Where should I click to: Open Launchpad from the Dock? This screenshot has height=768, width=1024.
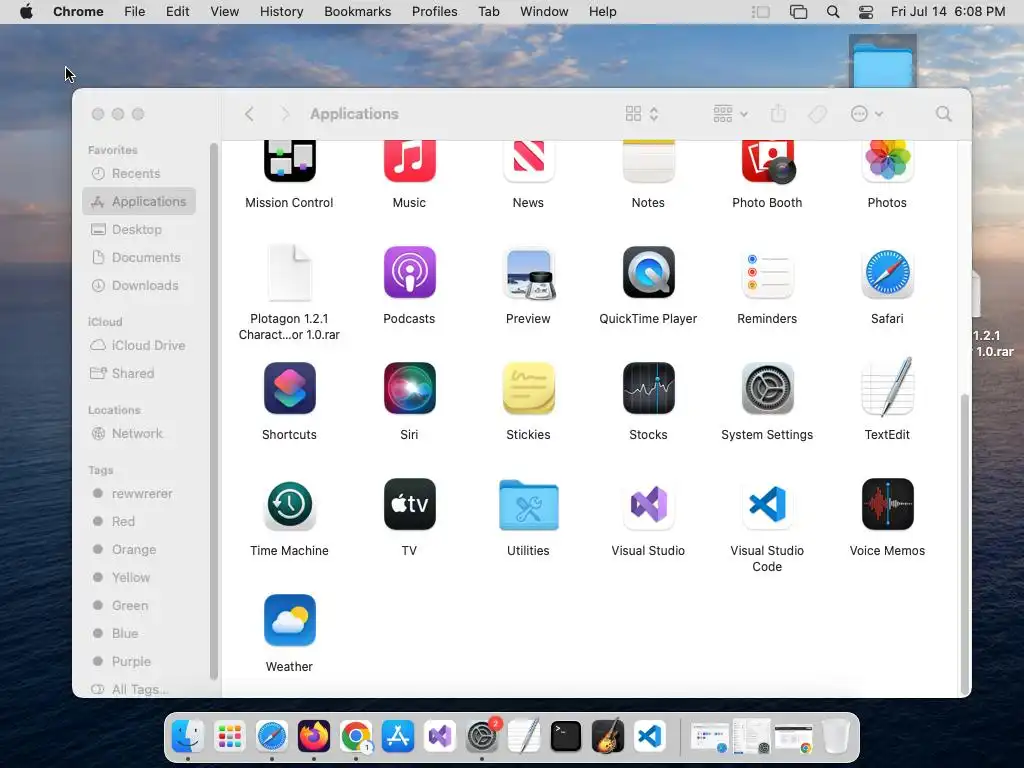click(230, 737)
